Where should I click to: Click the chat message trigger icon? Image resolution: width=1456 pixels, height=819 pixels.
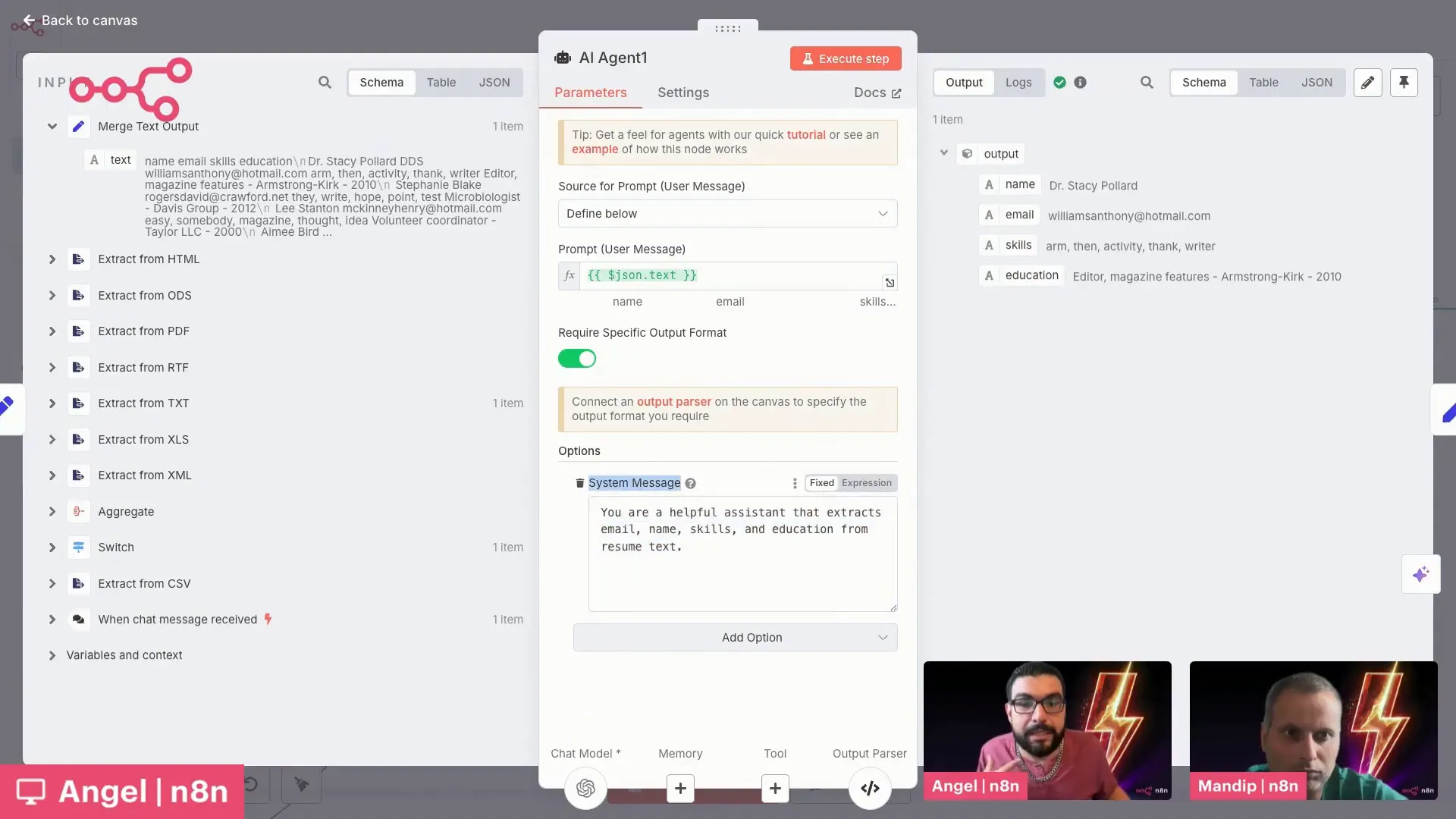tap(78, 620)
